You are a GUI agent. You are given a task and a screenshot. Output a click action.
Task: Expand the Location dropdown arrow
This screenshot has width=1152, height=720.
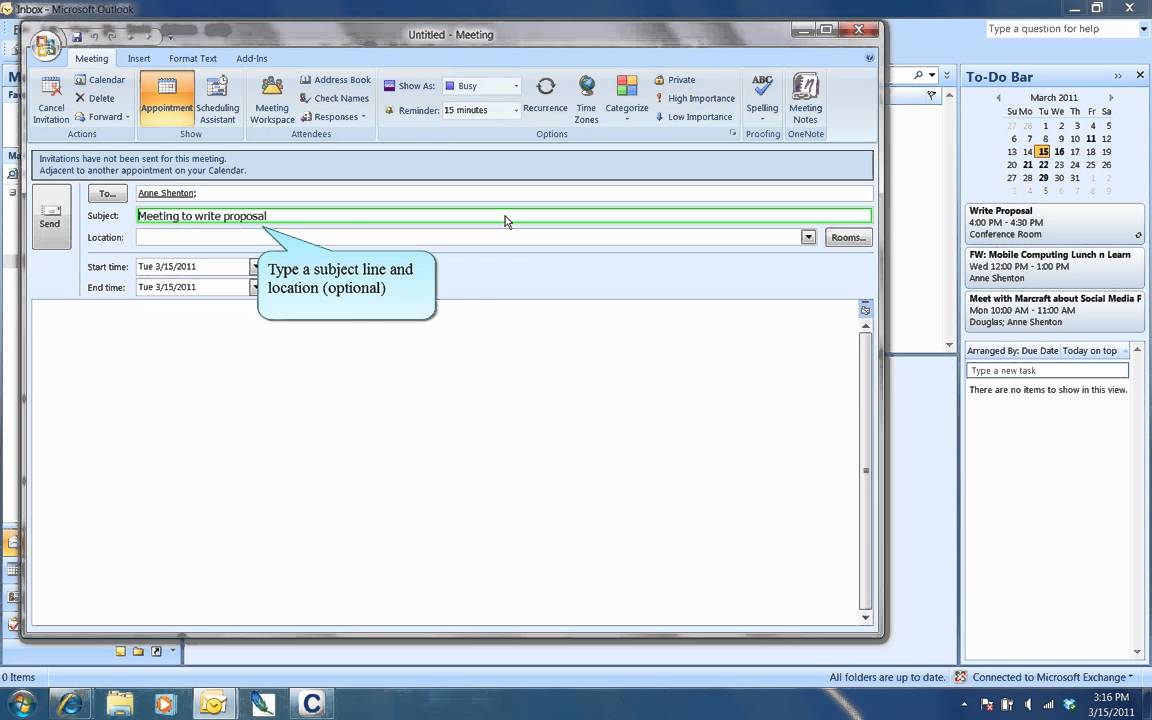coord(808,237)
